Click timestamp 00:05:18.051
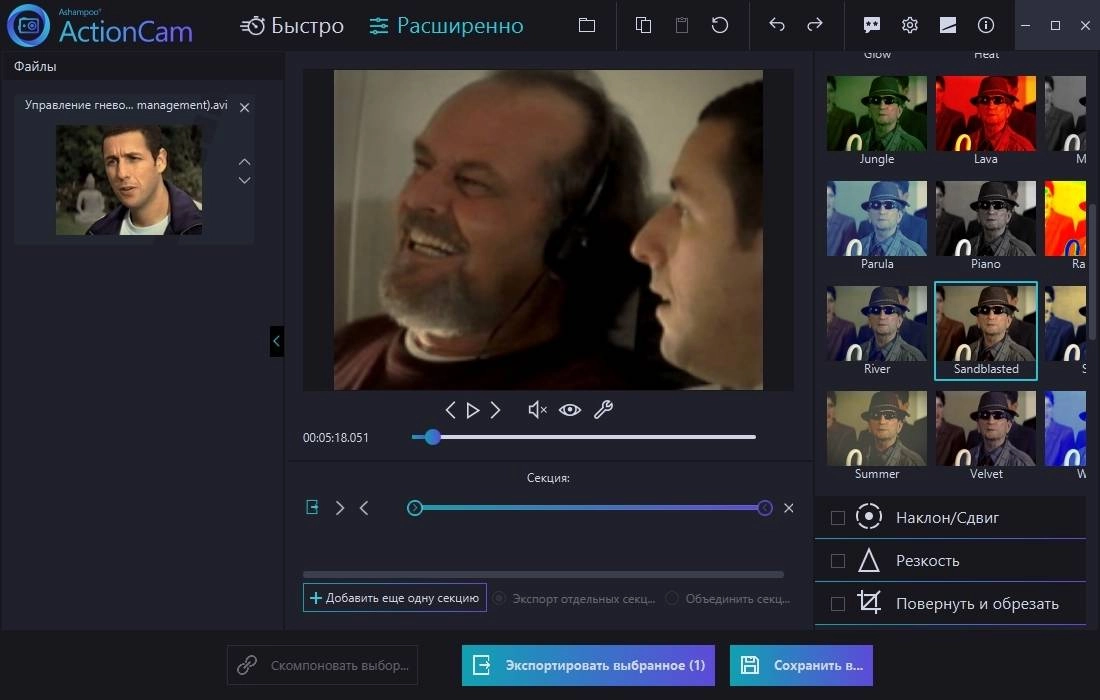 coord(335,438)
